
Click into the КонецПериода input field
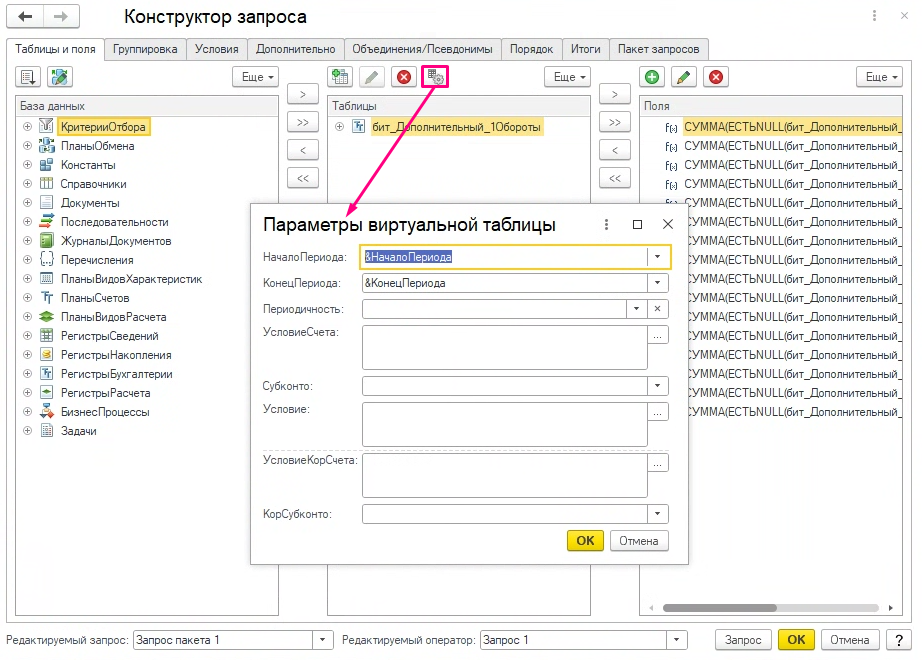pyautogui.click(x=504, y=283)
